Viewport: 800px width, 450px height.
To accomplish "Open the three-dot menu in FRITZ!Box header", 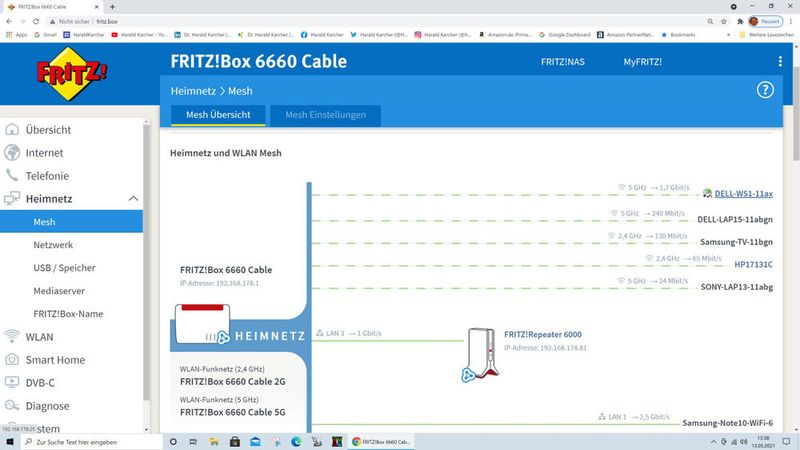I will coord(780,62).
